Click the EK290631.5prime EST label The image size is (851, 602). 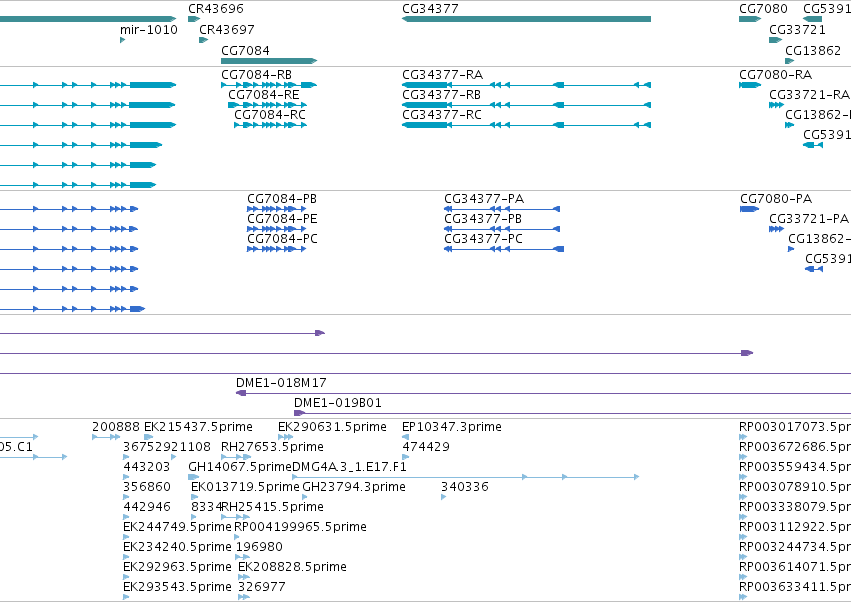332,427
